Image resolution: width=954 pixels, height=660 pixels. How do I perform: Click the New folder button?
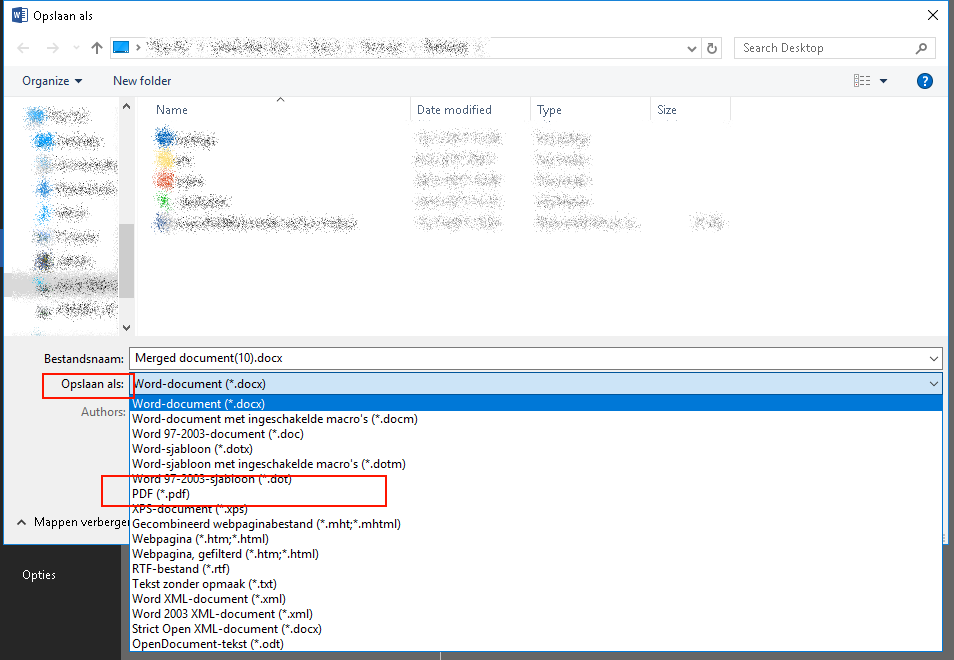142,81
